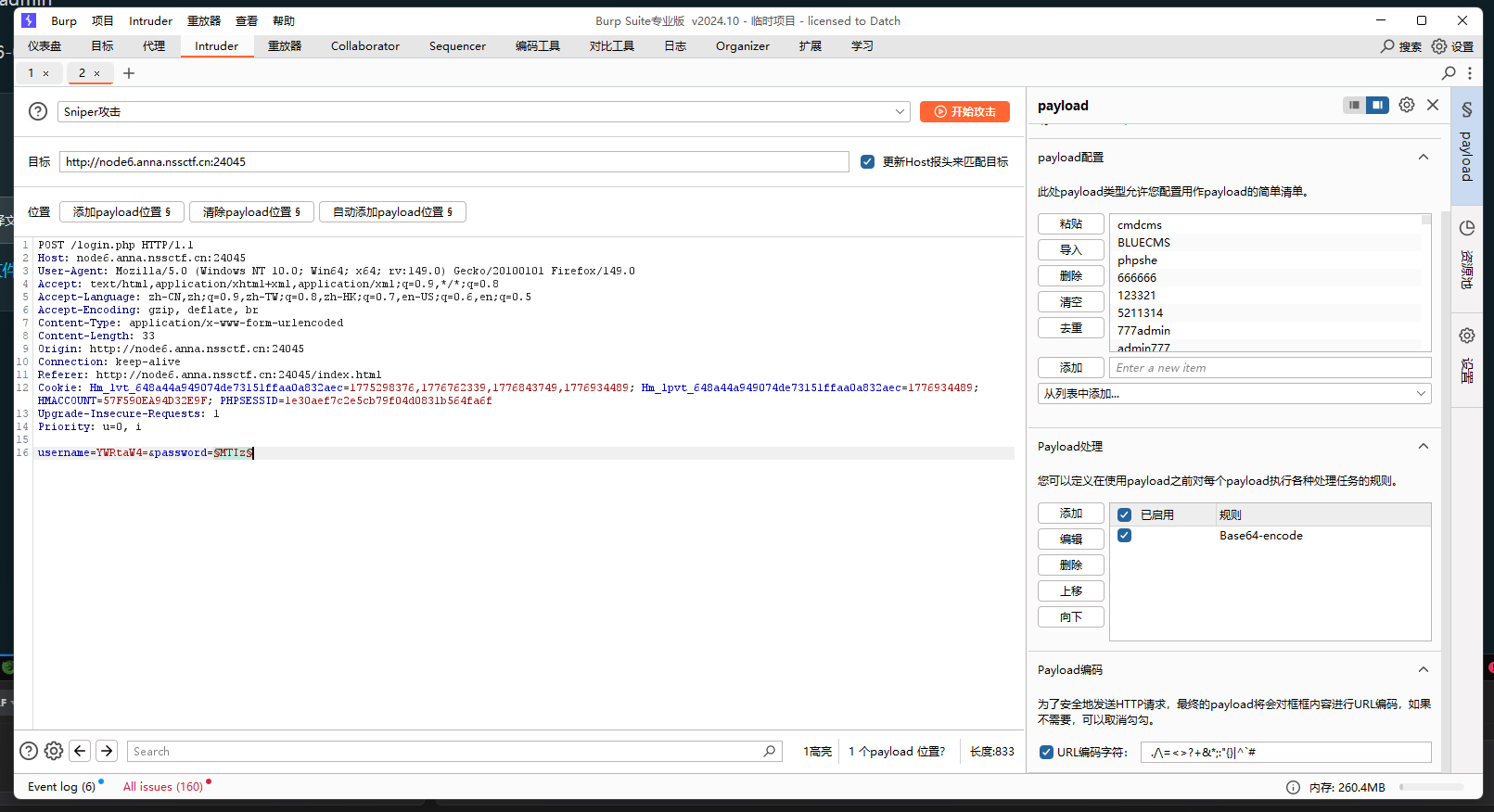Open payload panel settings gear

click(1406, 105)
